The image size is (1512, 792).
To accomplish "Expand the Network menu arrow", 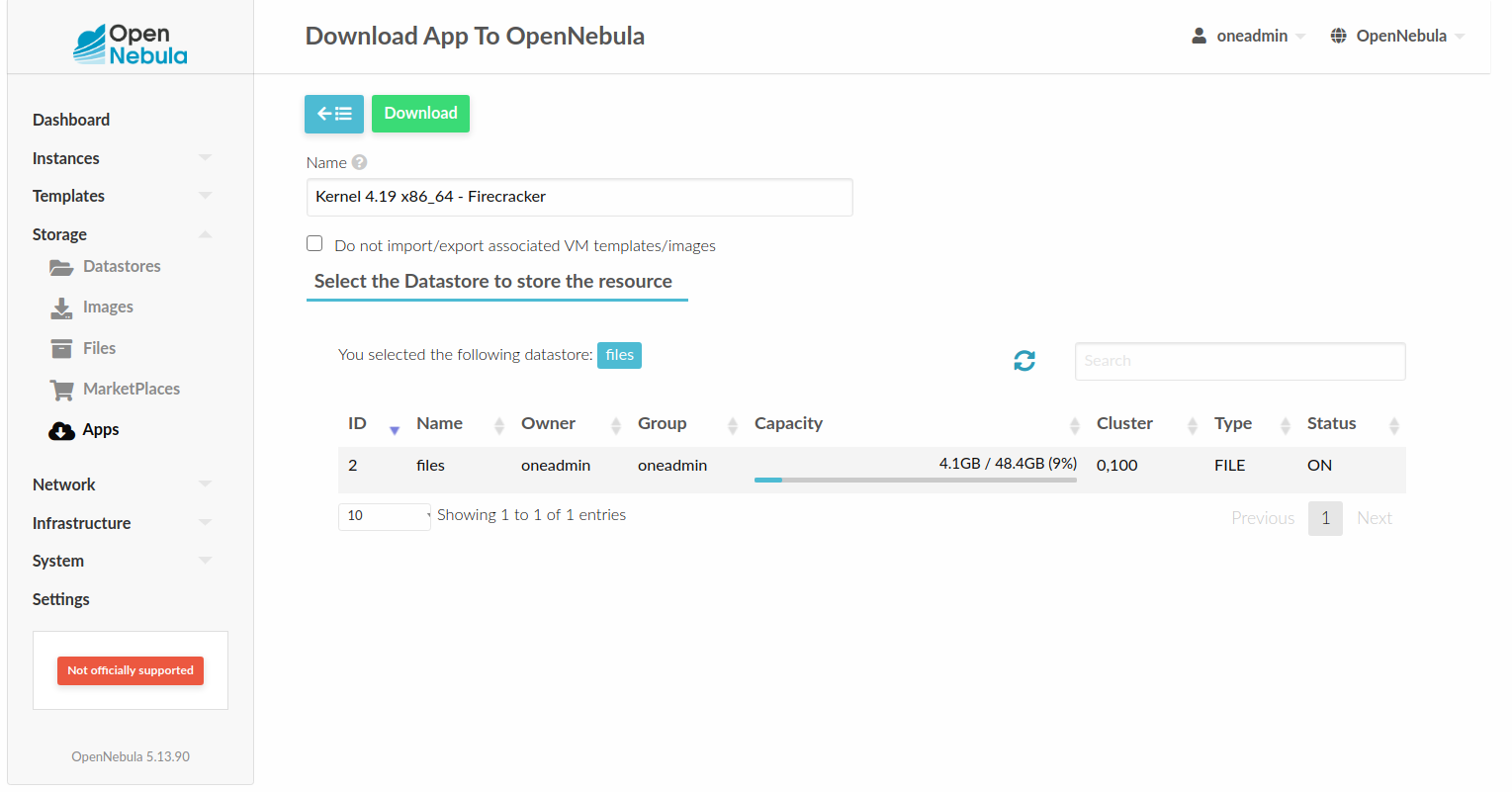I will (x=205, y=484).
